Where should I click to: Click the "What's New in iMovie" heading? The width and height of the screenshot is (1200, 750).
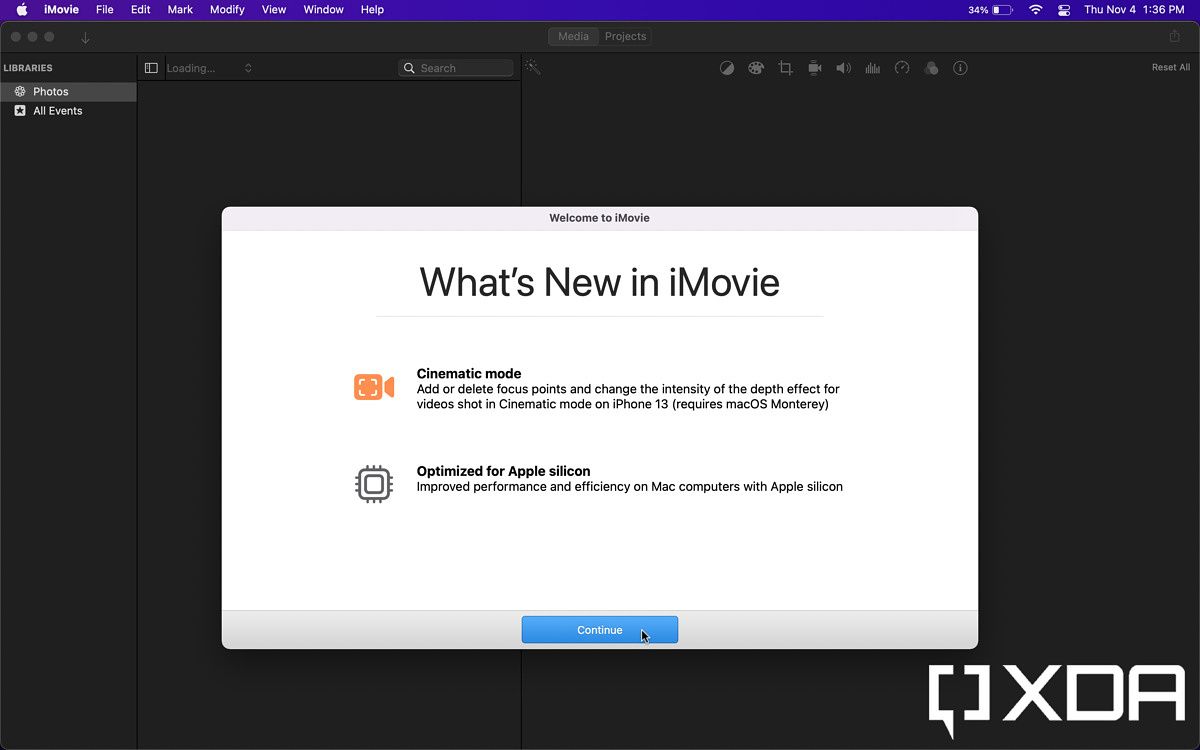599,282
